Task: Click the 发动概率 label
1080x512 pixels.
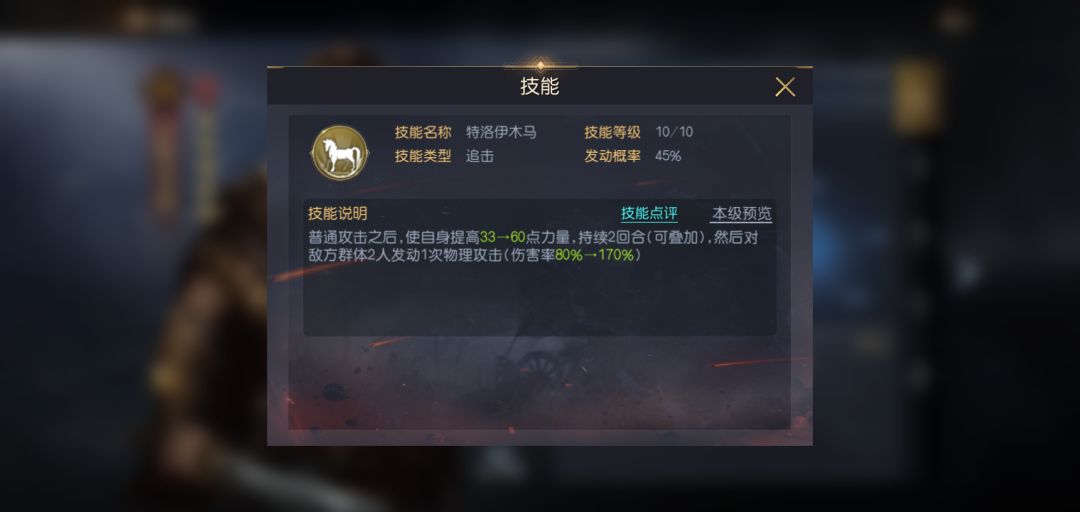Action: 612,156
